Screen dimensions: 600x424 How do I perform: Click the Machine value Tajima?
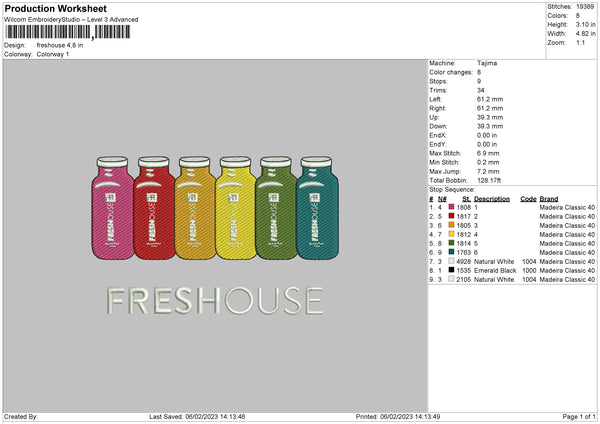tap(487, 63)
